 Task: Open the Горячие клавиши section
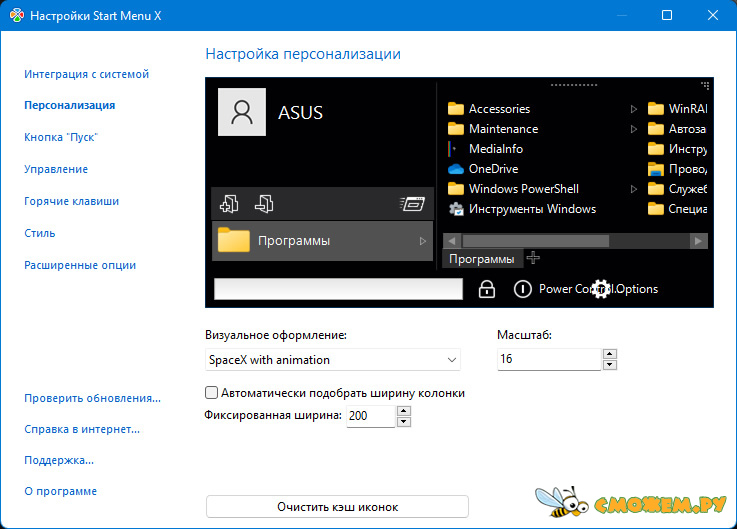71,201
